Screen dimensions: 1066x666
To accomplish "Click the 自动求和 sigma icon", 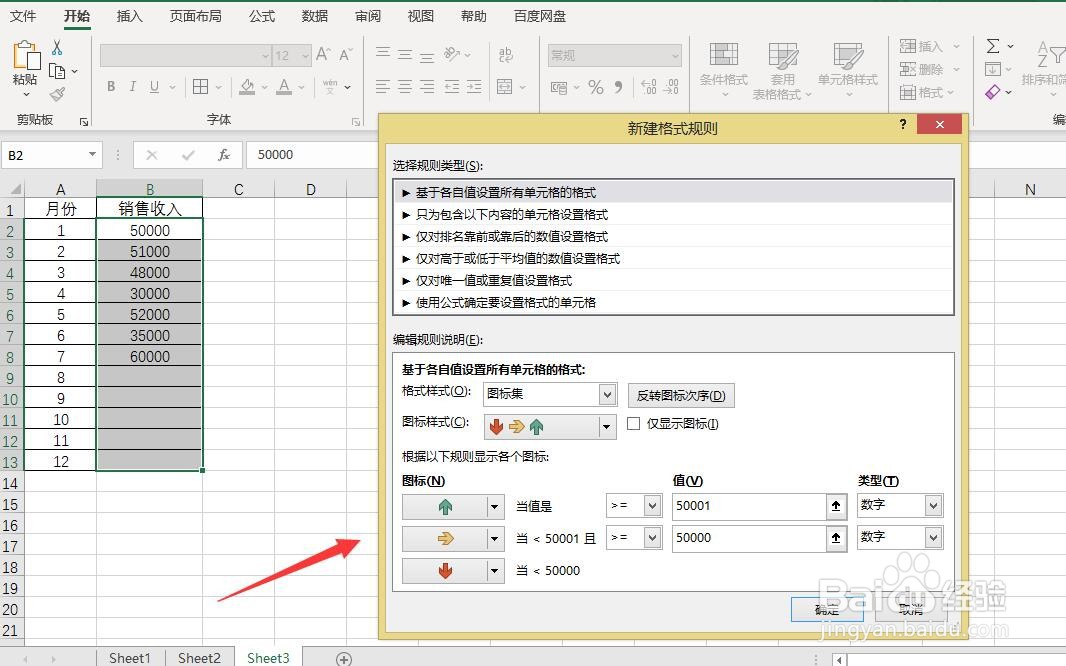I will [992, 45].
